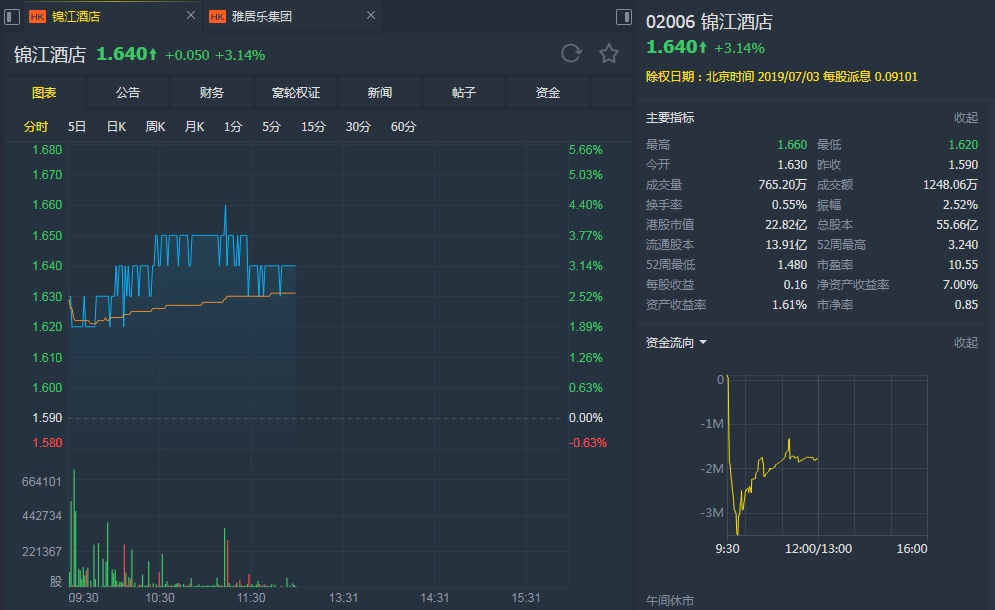Switch chart to 60分 interval
This screenshot has height=610, width=995.
[403, 127]
